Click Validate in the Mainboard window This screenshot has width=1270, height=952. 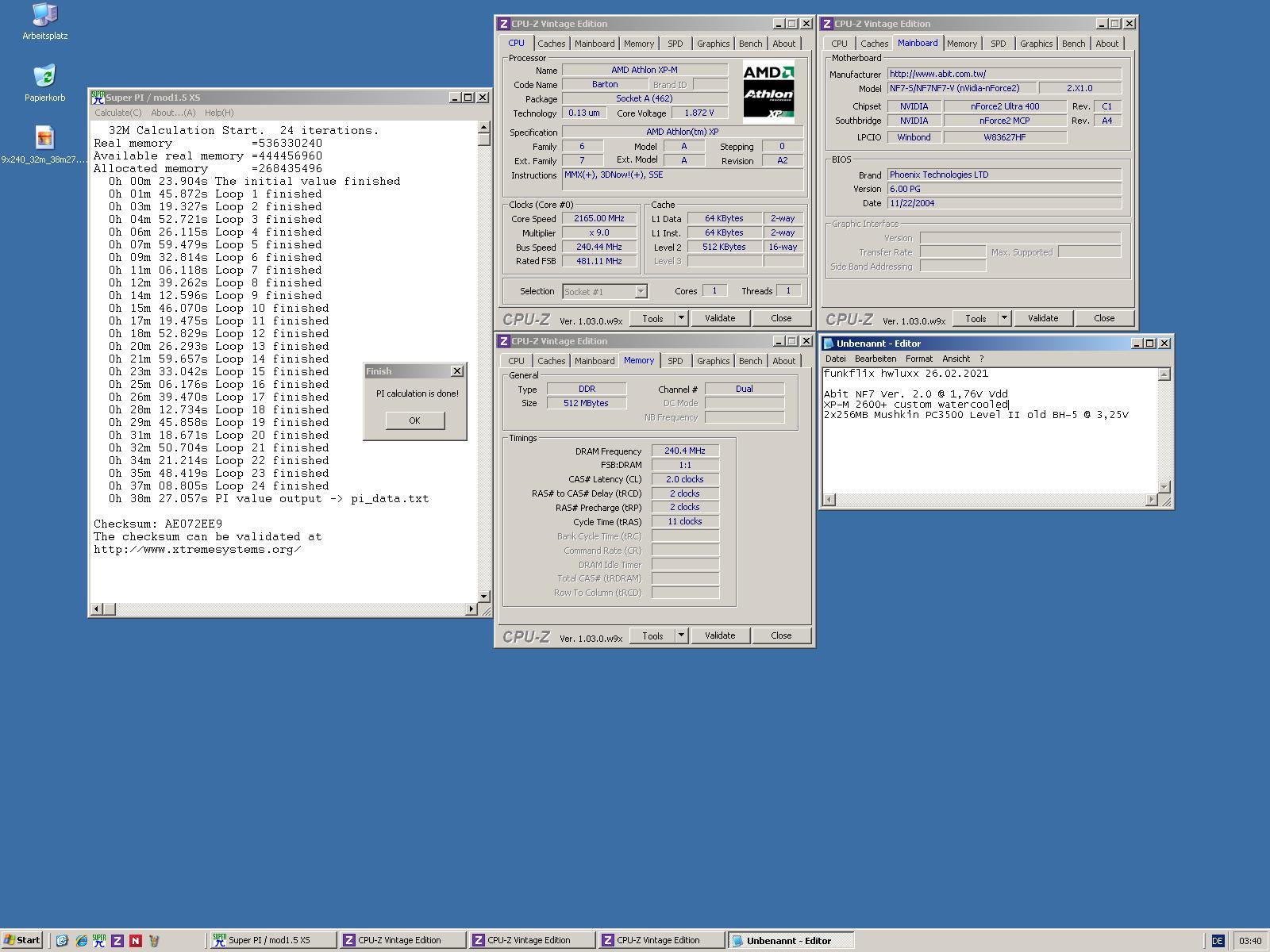click(x=1043, y=318)
